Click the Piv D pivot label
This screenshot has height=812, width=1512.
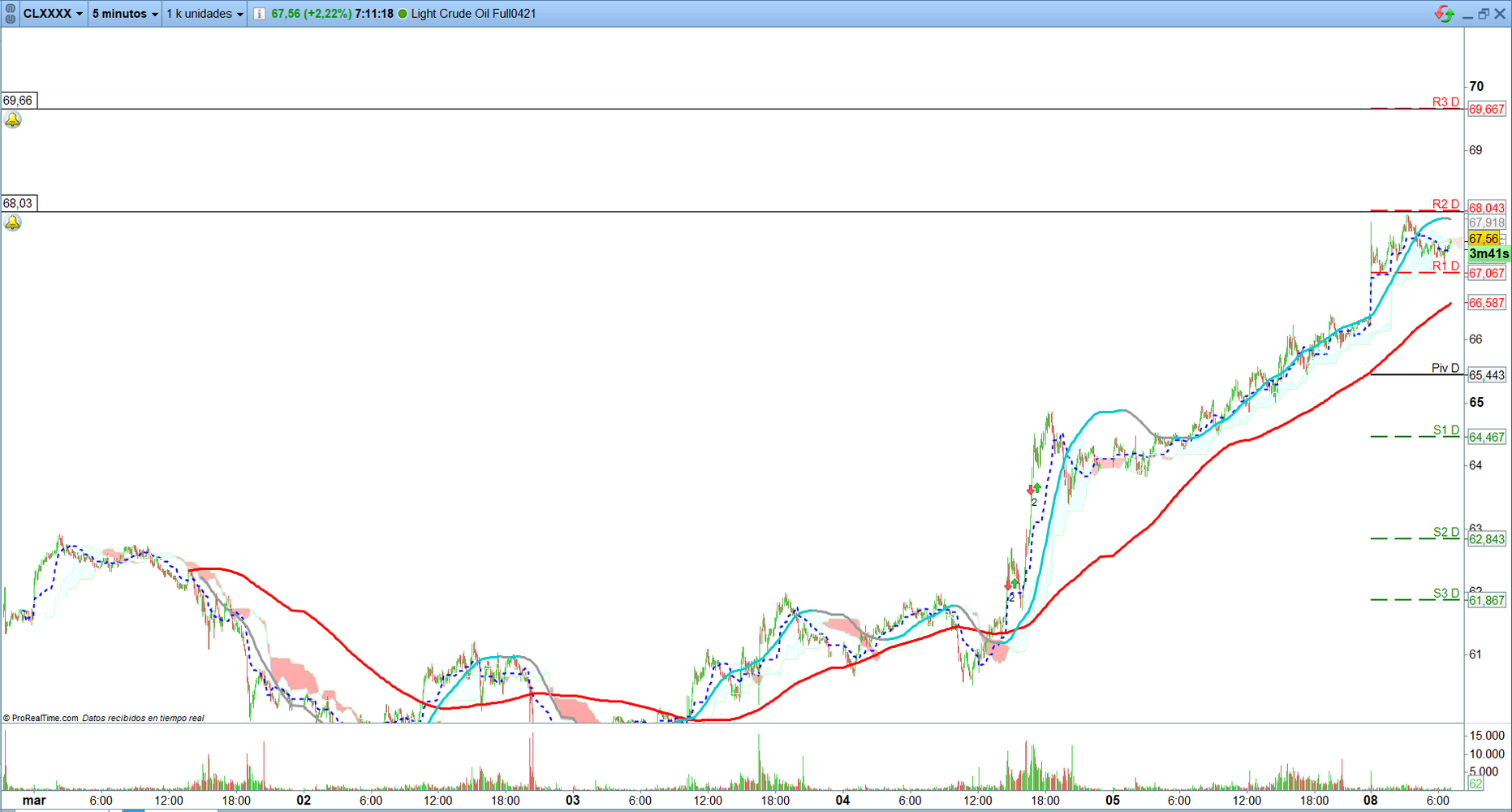point(1445,369)
